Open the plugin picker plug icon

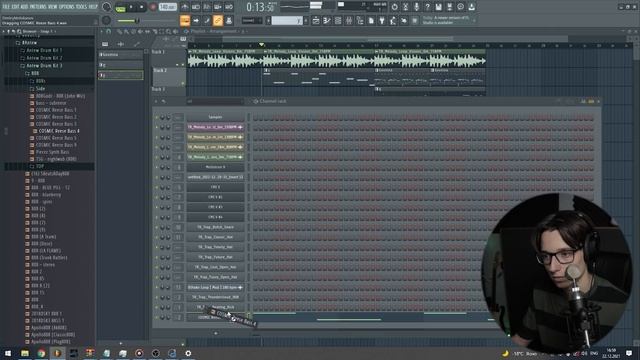click(x=382, y=20)
